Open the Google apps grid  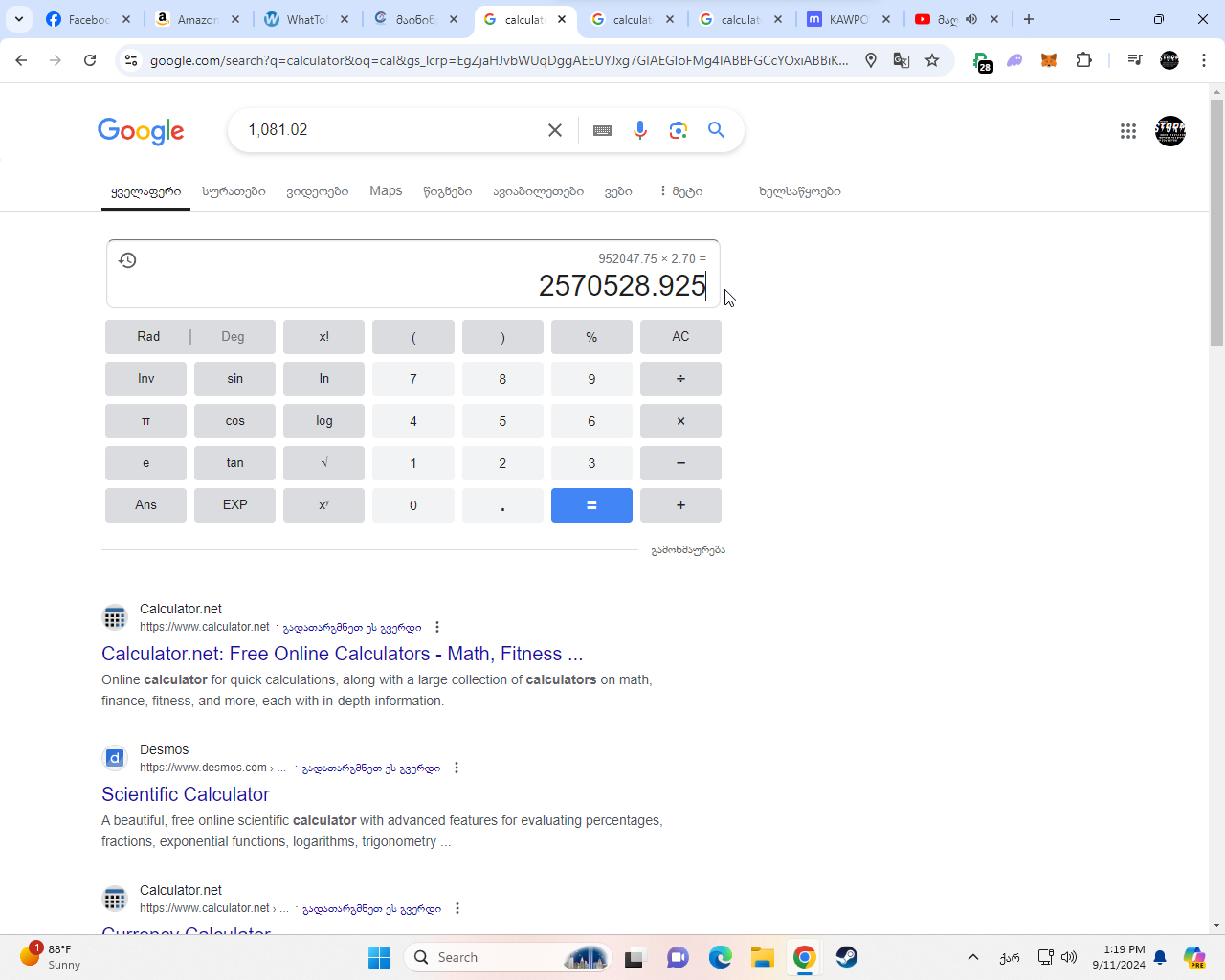coord(1128,131)
